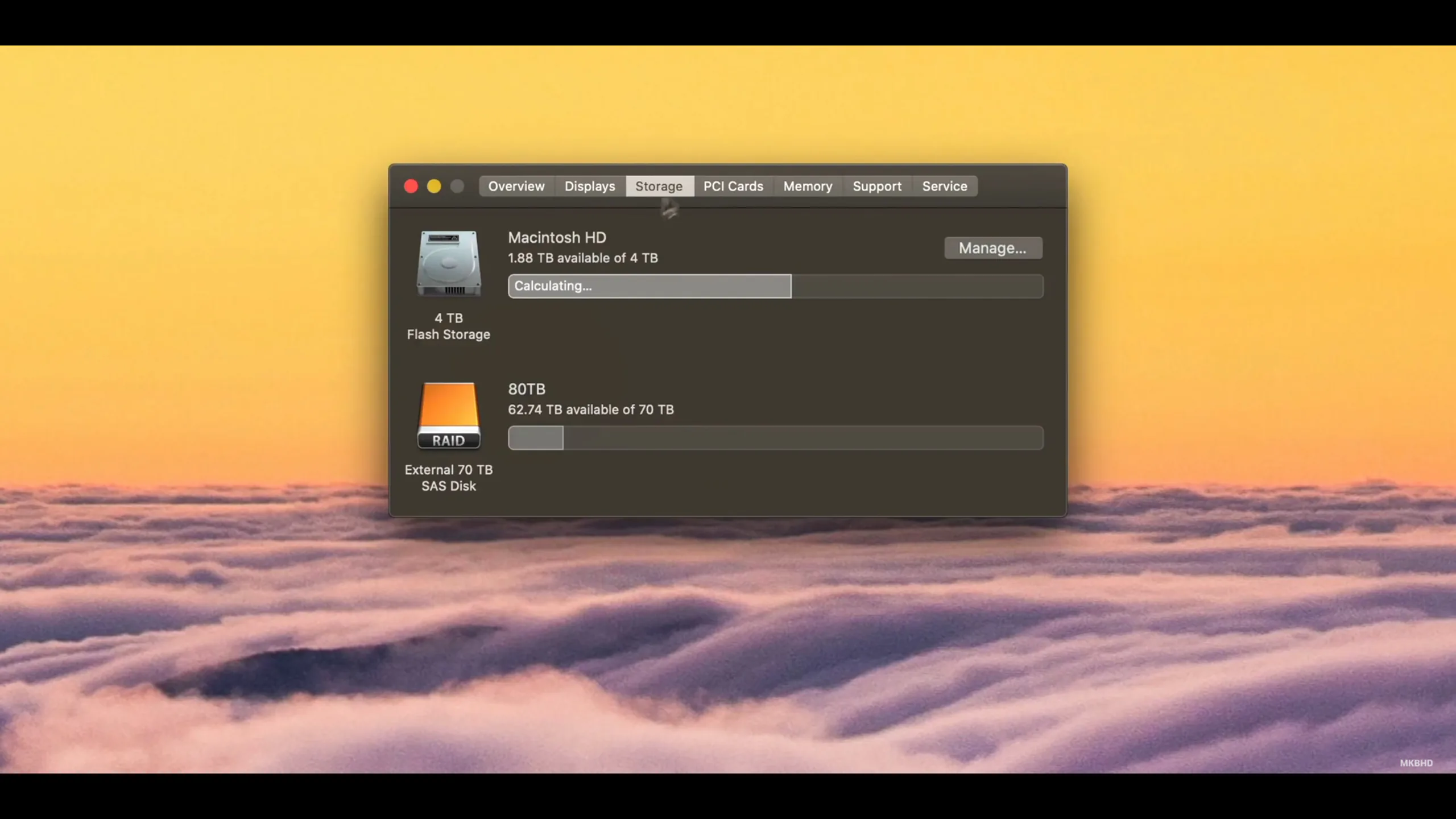Open the Displays tab
The image size is (1456, 819).
tap(590, 186)
